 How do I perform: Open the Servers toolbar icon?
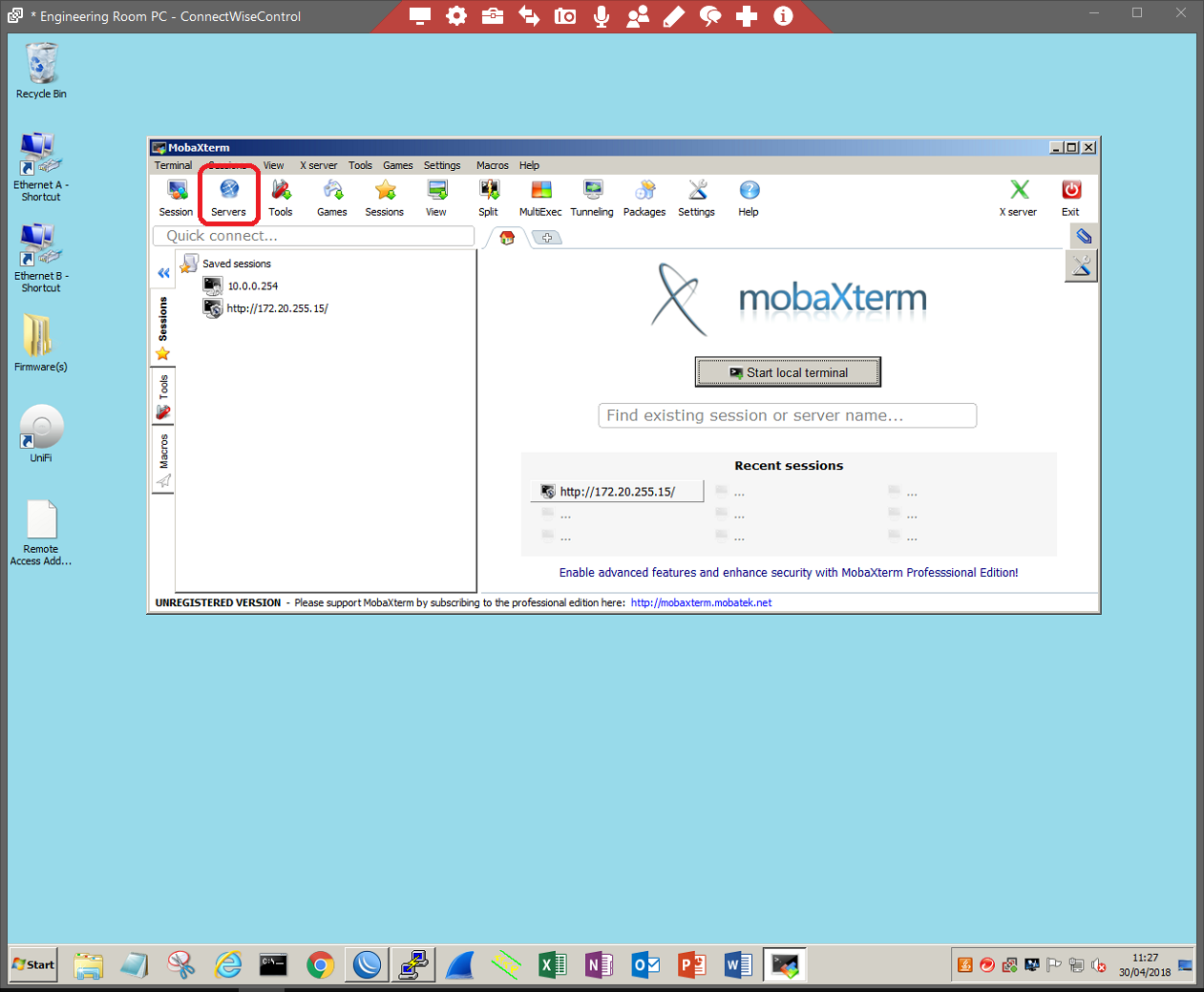(228, 198)
